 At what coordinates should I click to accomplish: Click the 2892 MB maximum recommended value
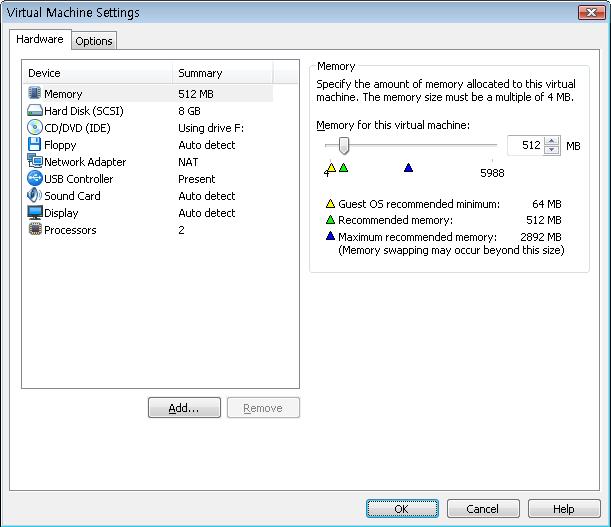tap(541, 237)
